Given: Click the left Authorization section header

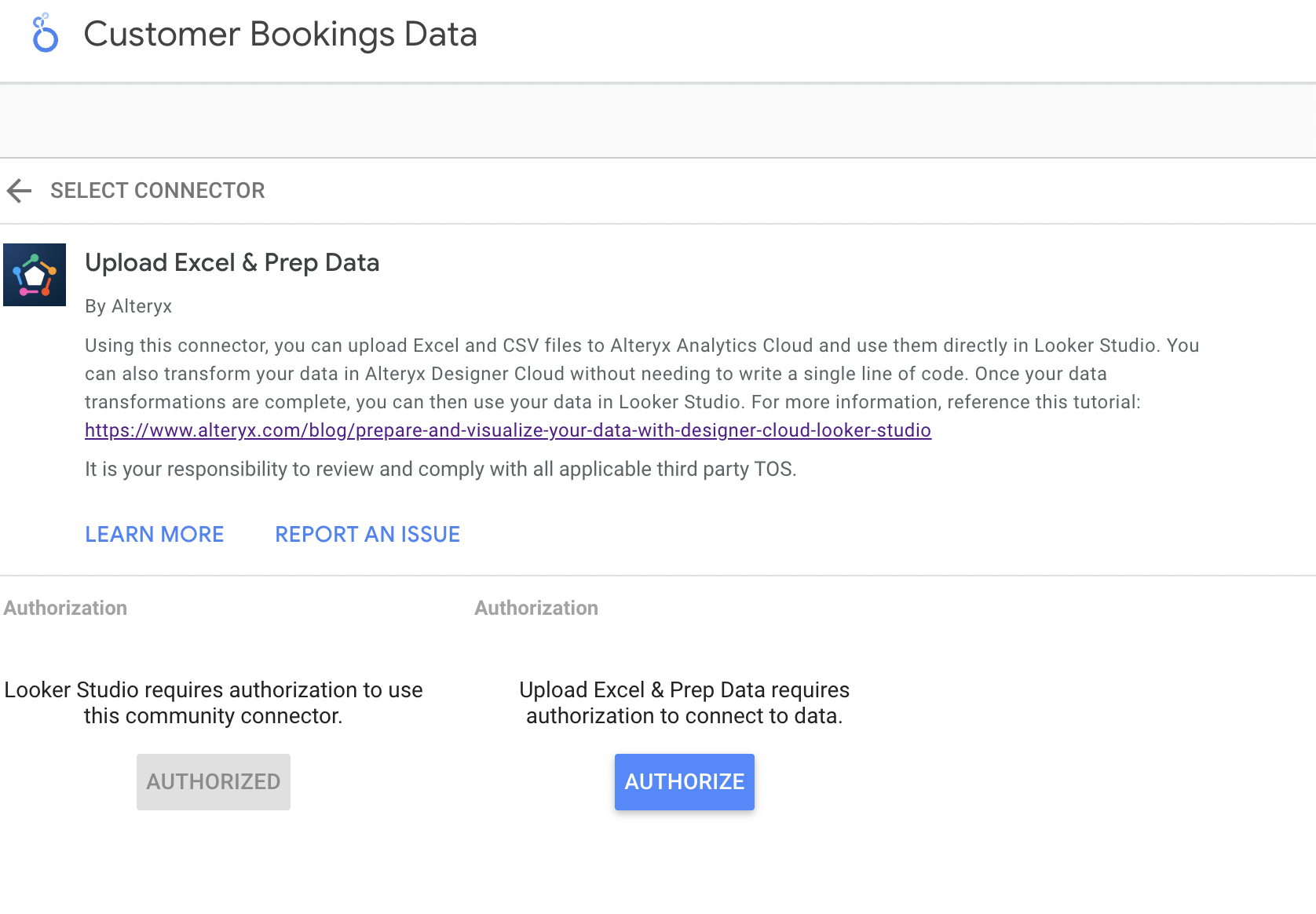Looking at the screenshot, I should click(66, 607).
